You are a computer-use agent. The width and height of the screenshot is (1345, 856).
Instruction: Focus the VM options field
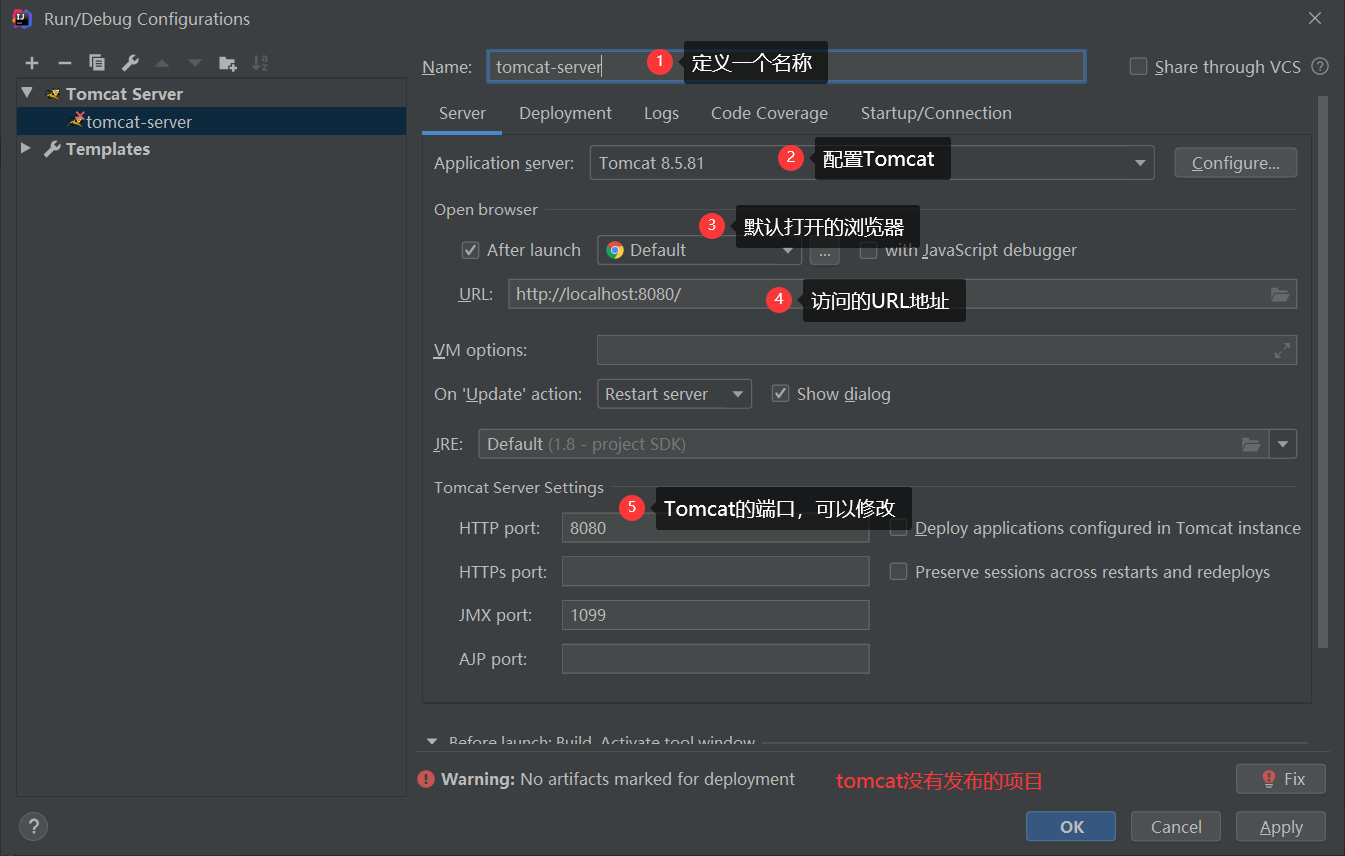tap(946, 350)
